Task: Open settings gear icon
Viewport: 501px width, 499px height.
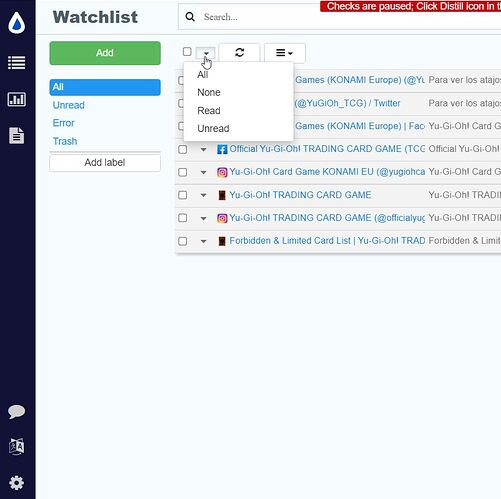Action: (x=16, y=483)
